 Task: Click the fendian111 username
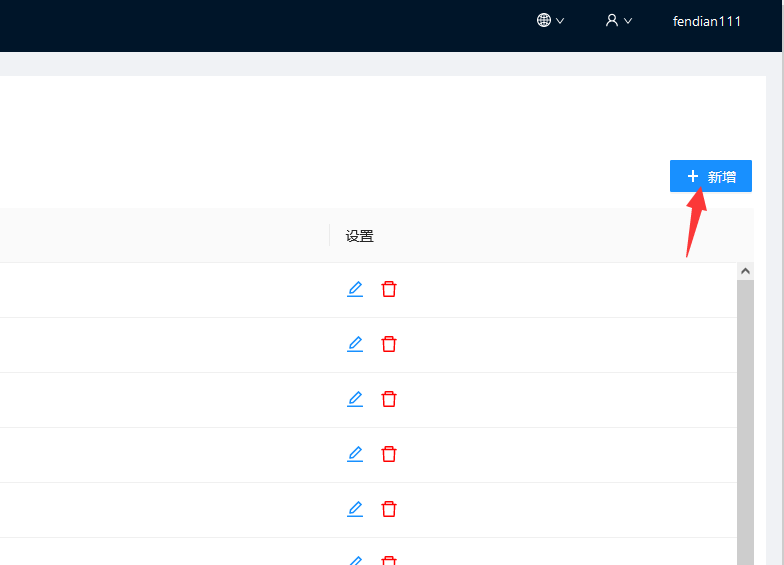[706, 22]
